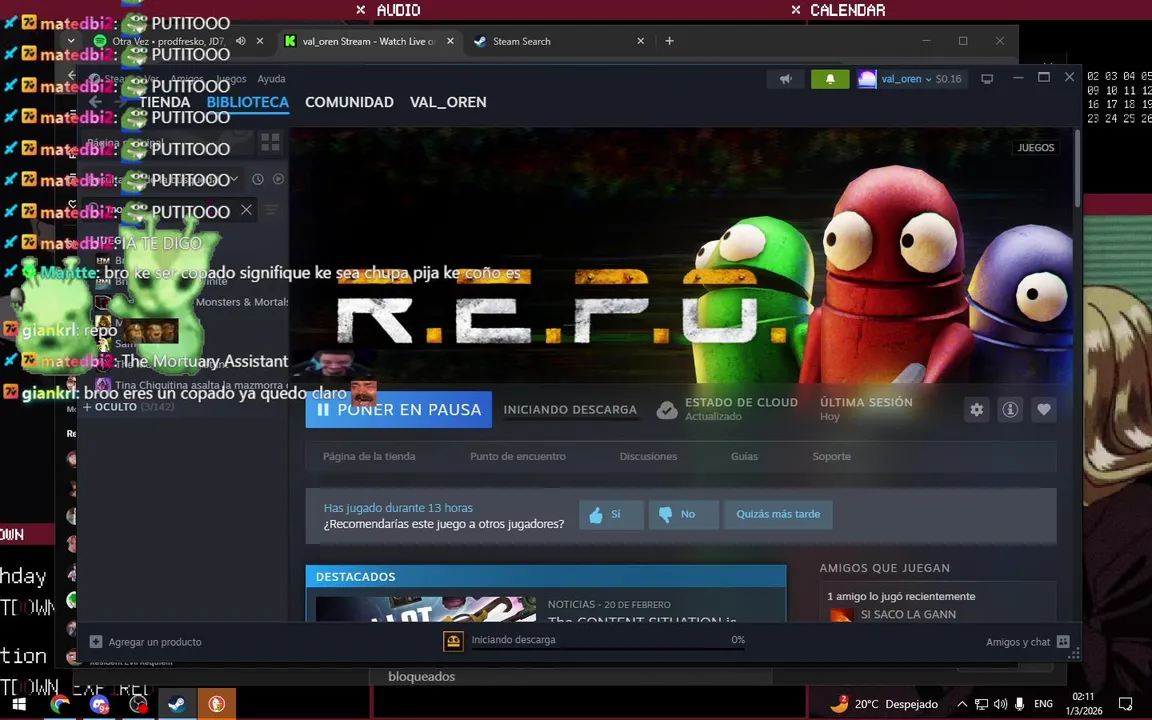
Task: Recommend game with Sí thumbs-up button
Action: point(611,514)
